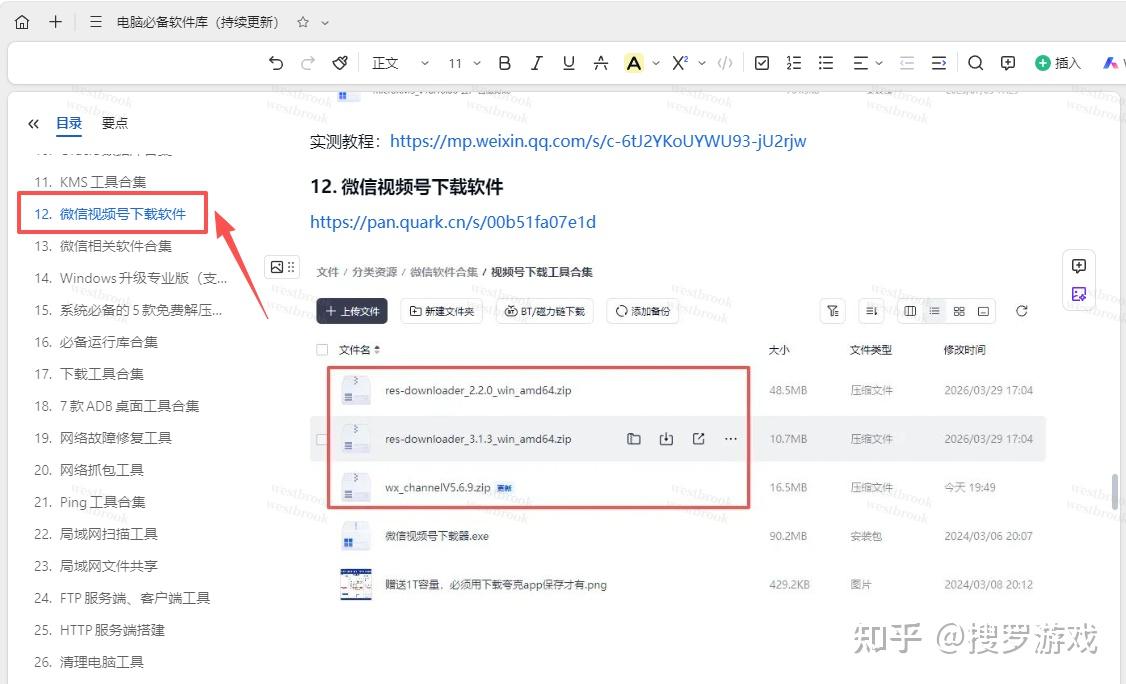Increase paragraph indent
Screen dimensions: 1126x684
[x=939, y=63]
